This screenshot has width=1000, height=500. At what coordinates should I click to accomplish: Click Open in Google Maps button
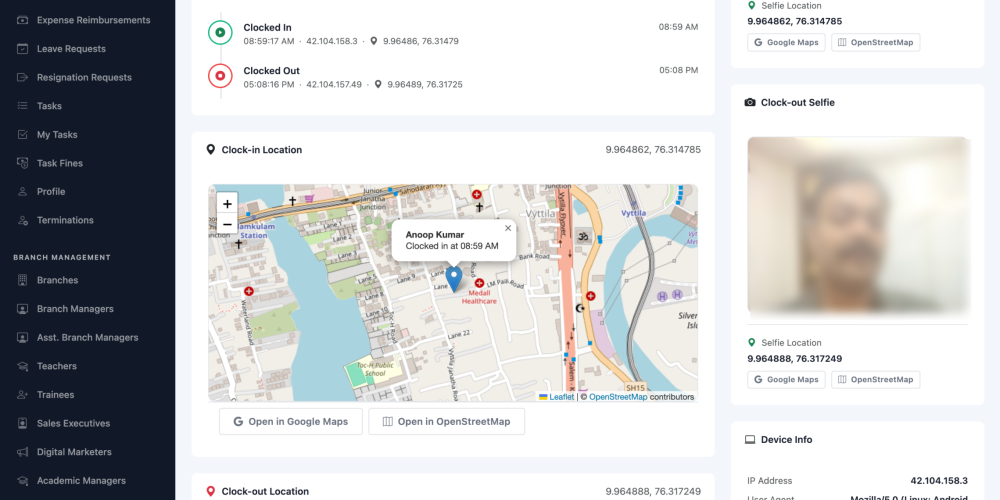[291, 422]
